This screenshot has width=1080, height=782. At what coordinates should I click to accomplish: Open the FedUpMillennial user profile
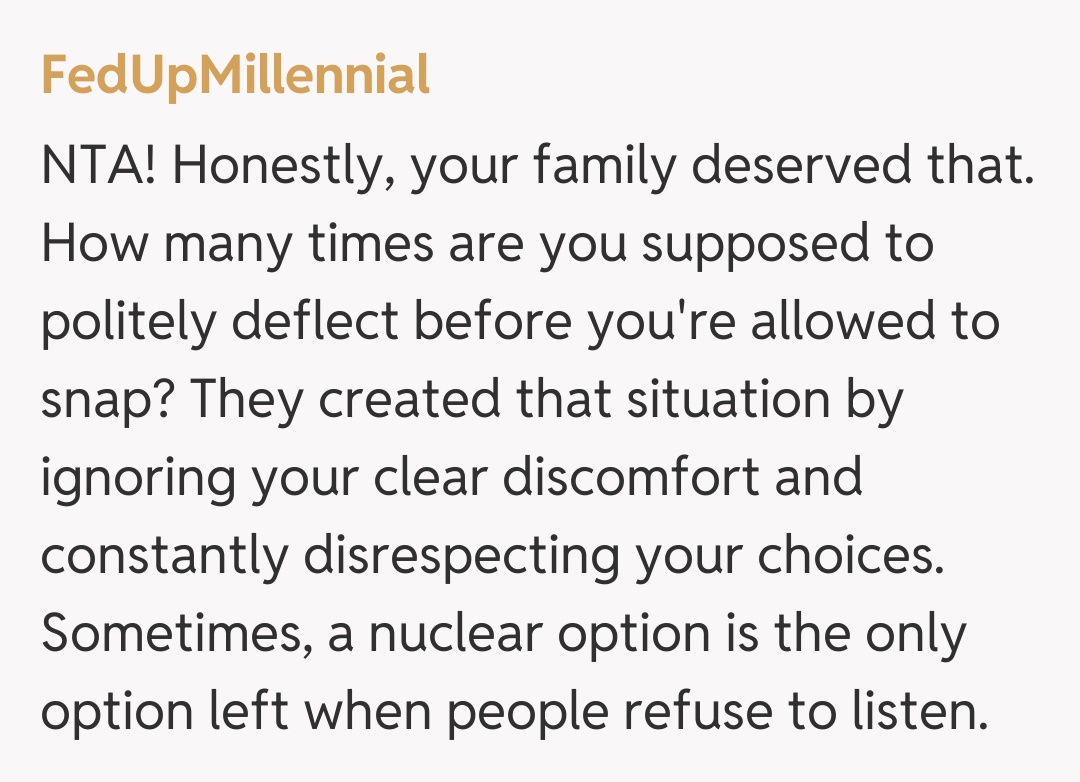(x=235, y=76)
